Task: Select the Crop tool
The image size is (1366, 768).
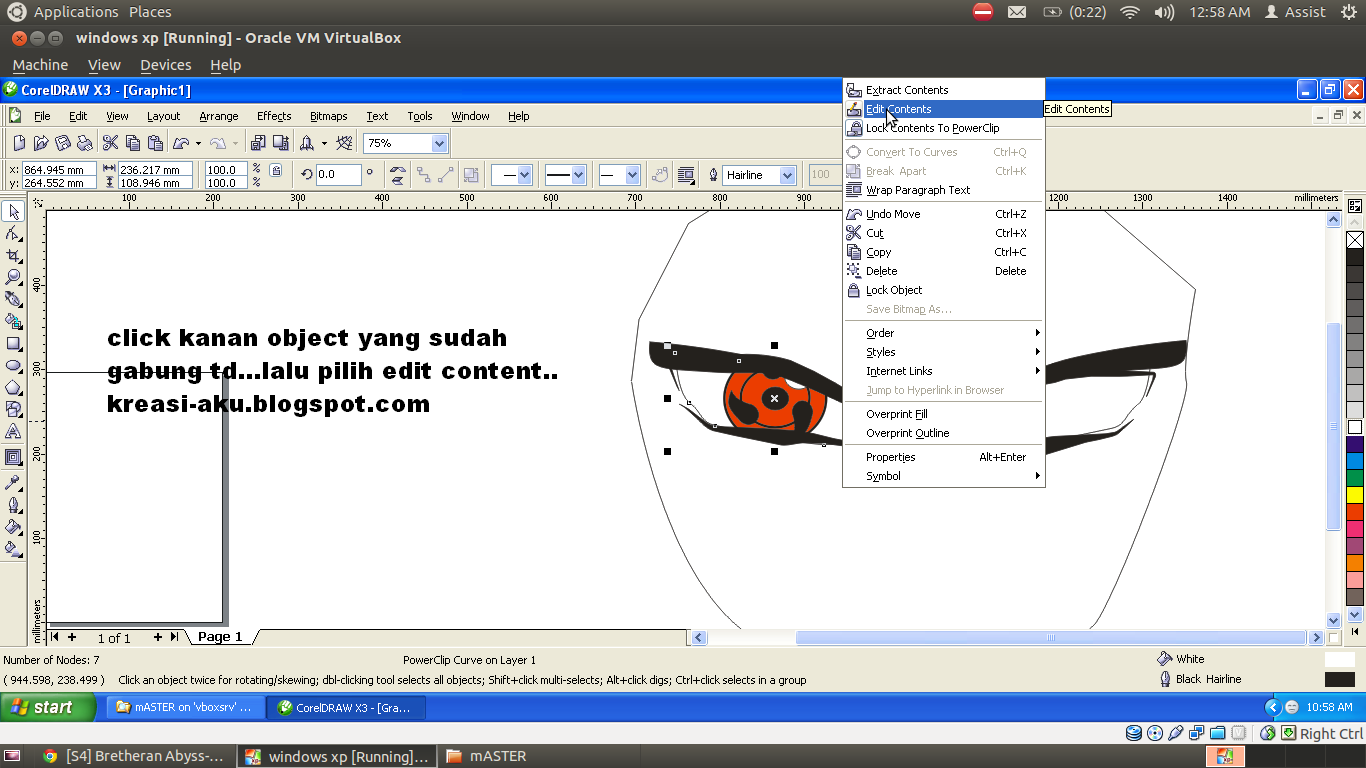Action: [x=13, y=255]
